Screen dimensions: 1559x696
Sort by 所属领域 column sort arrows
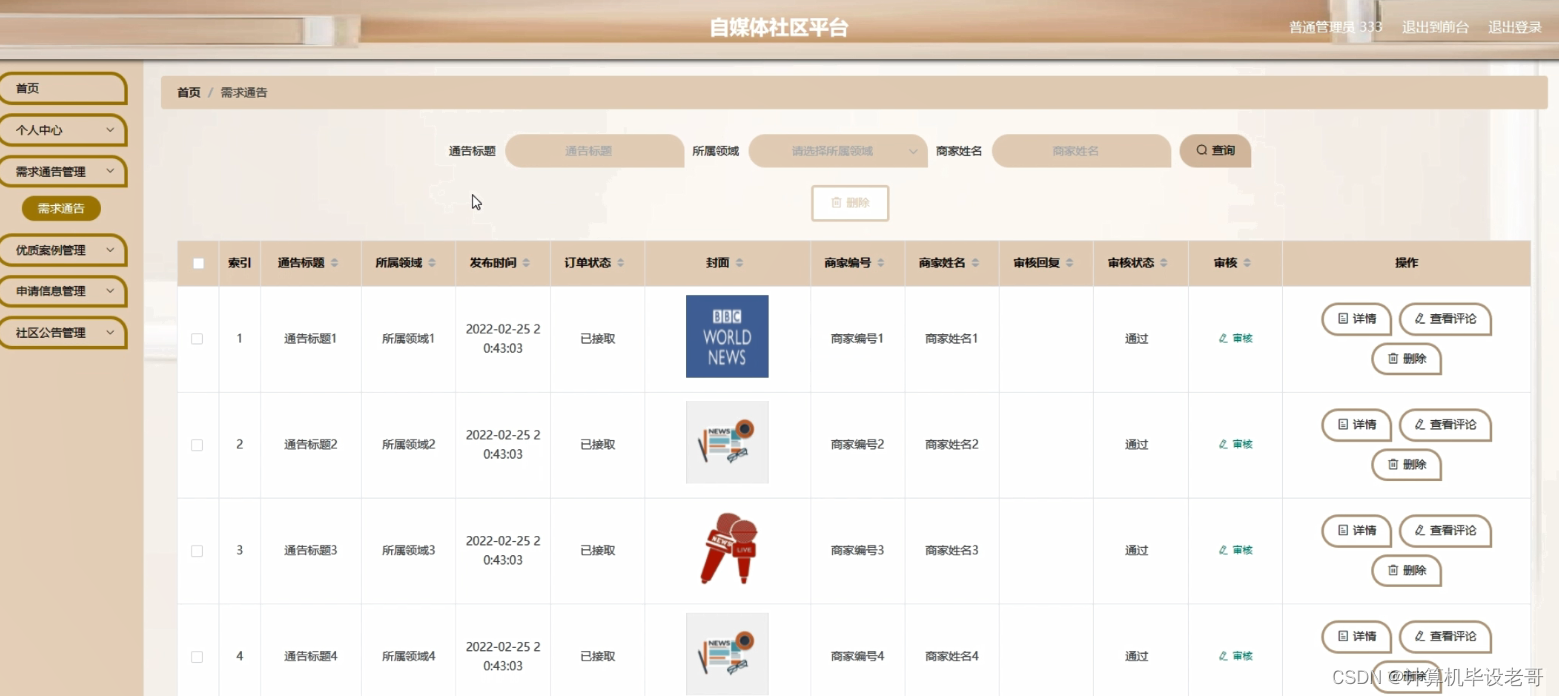[432, 263]
